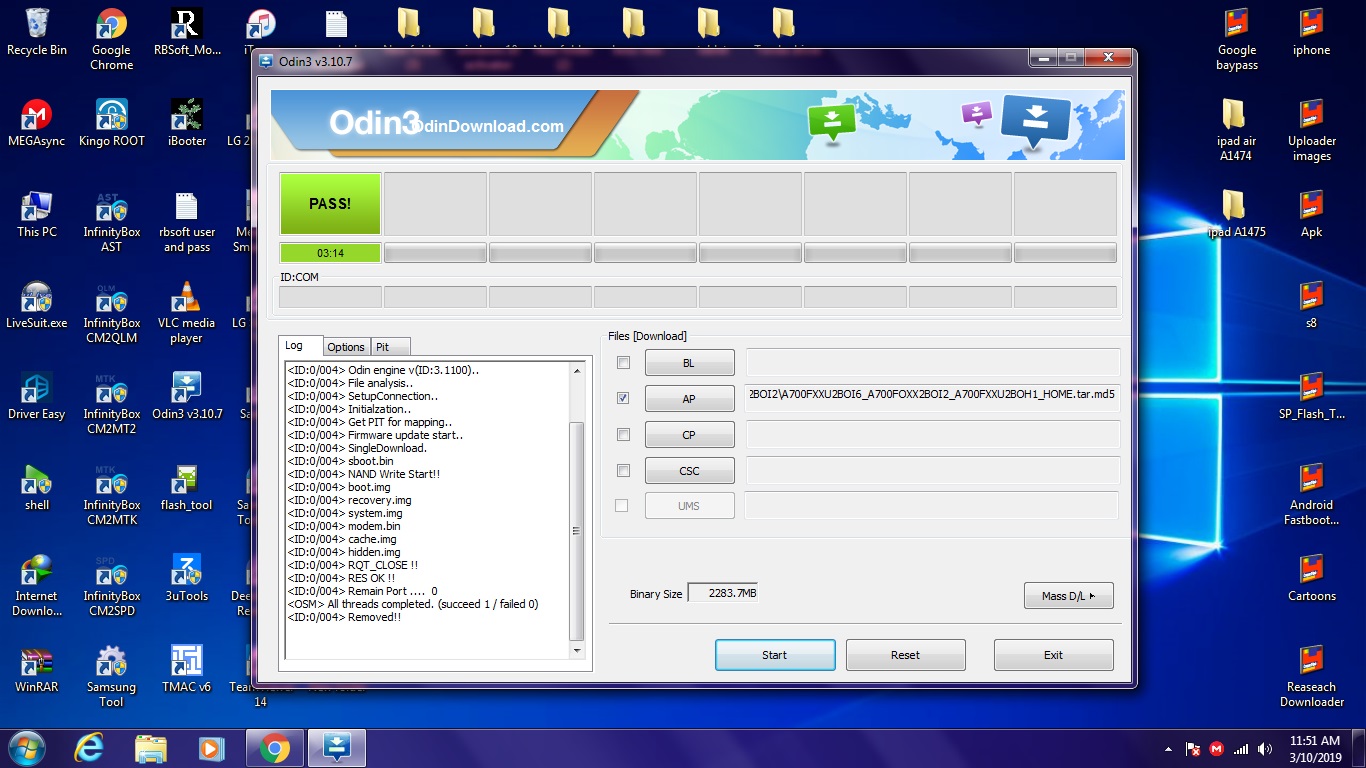
Task: Select the s8 desktop icon
Action: 1312,305
